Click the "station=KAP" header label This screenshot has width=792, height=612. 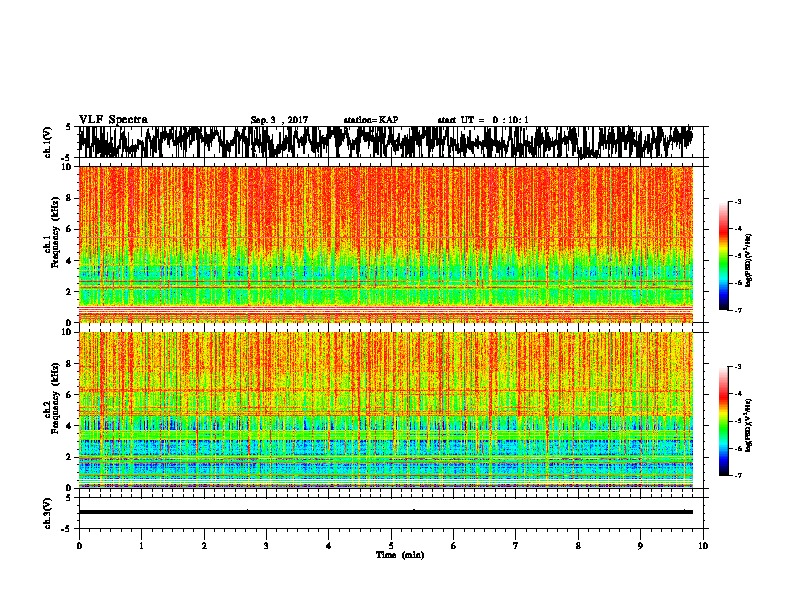[371, 120]
